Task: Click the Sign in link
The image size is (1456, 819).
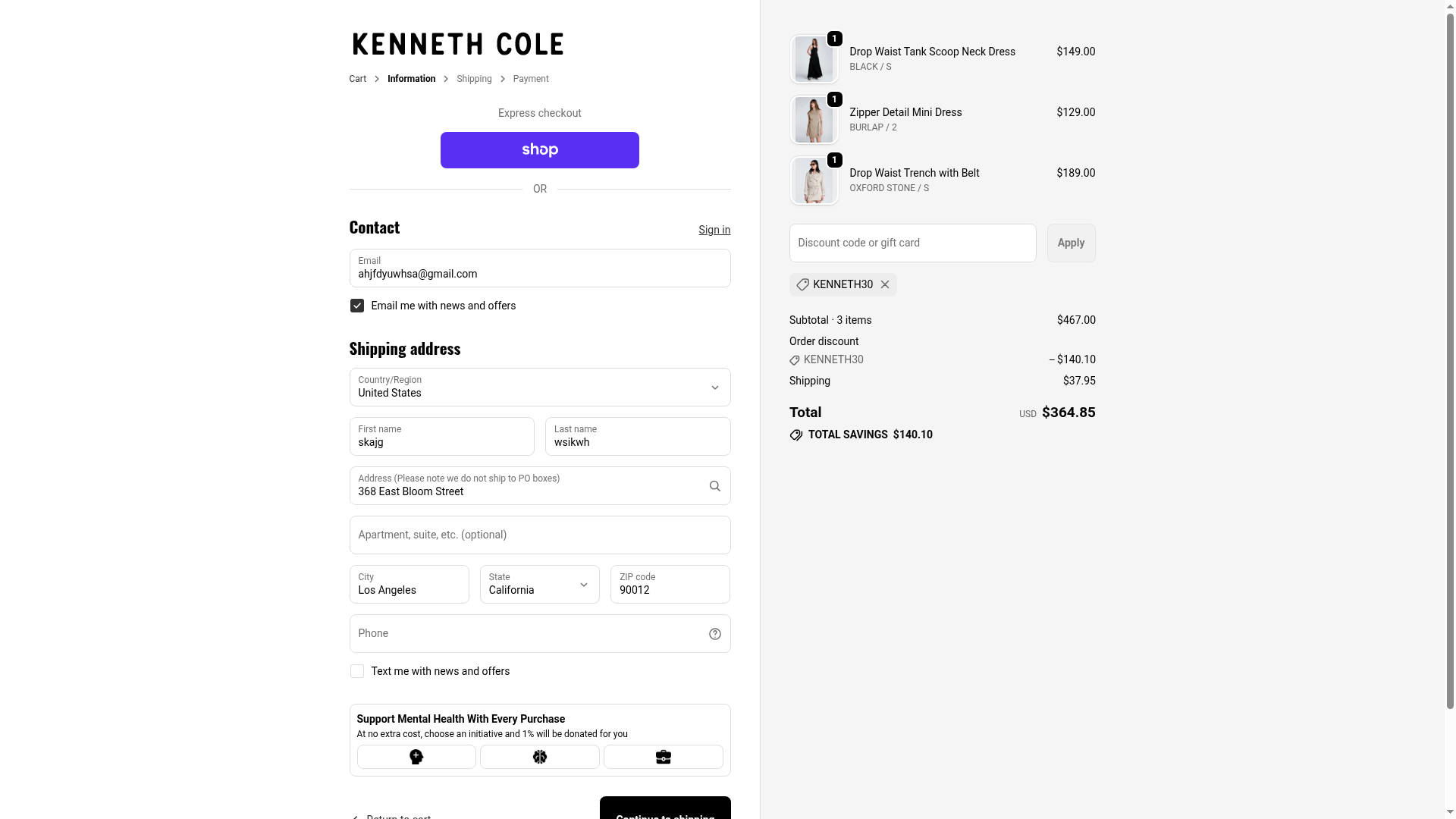Action: [714, 230]
